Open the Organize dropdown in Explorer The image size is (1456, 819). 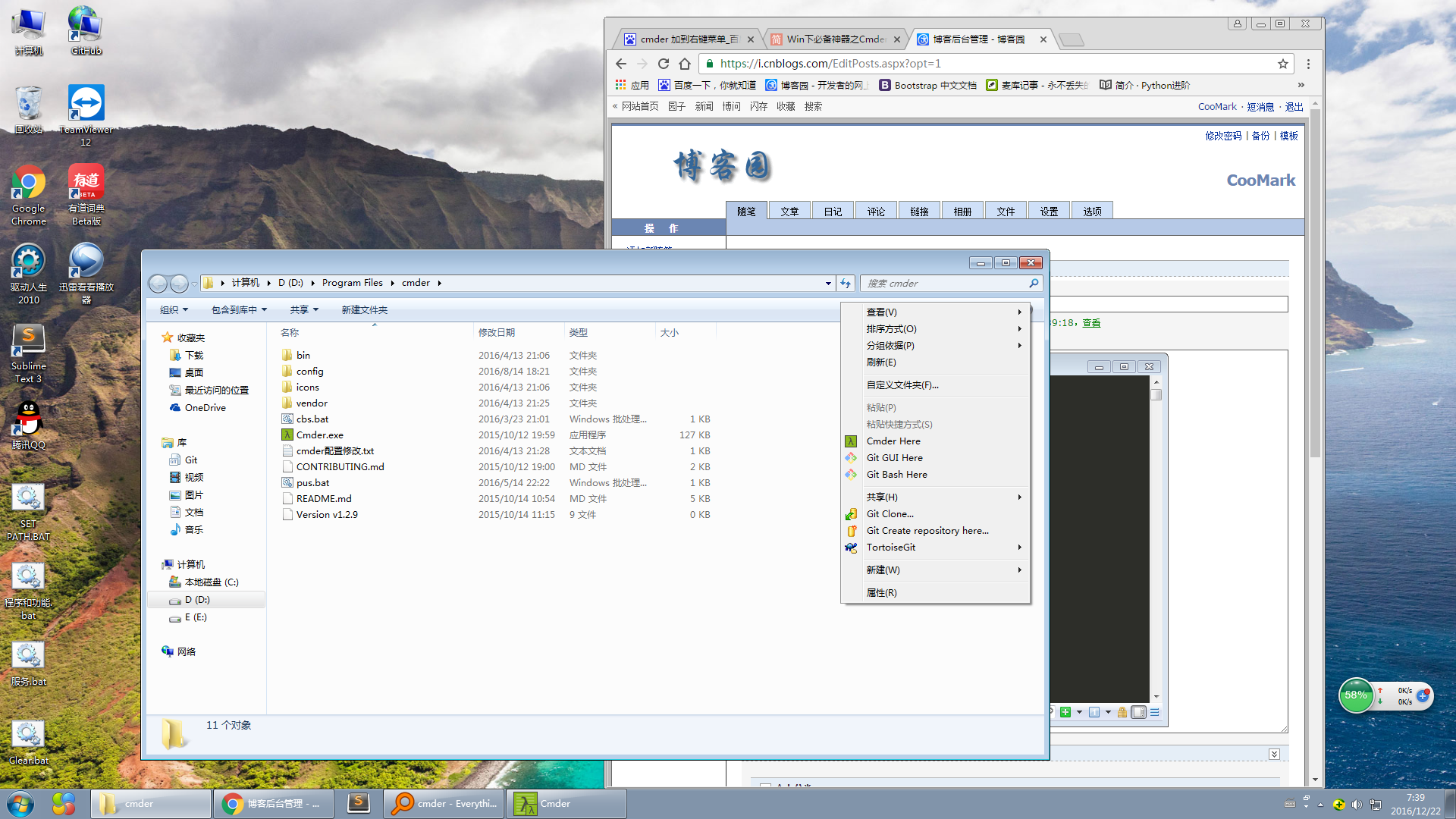pos(174,310)
